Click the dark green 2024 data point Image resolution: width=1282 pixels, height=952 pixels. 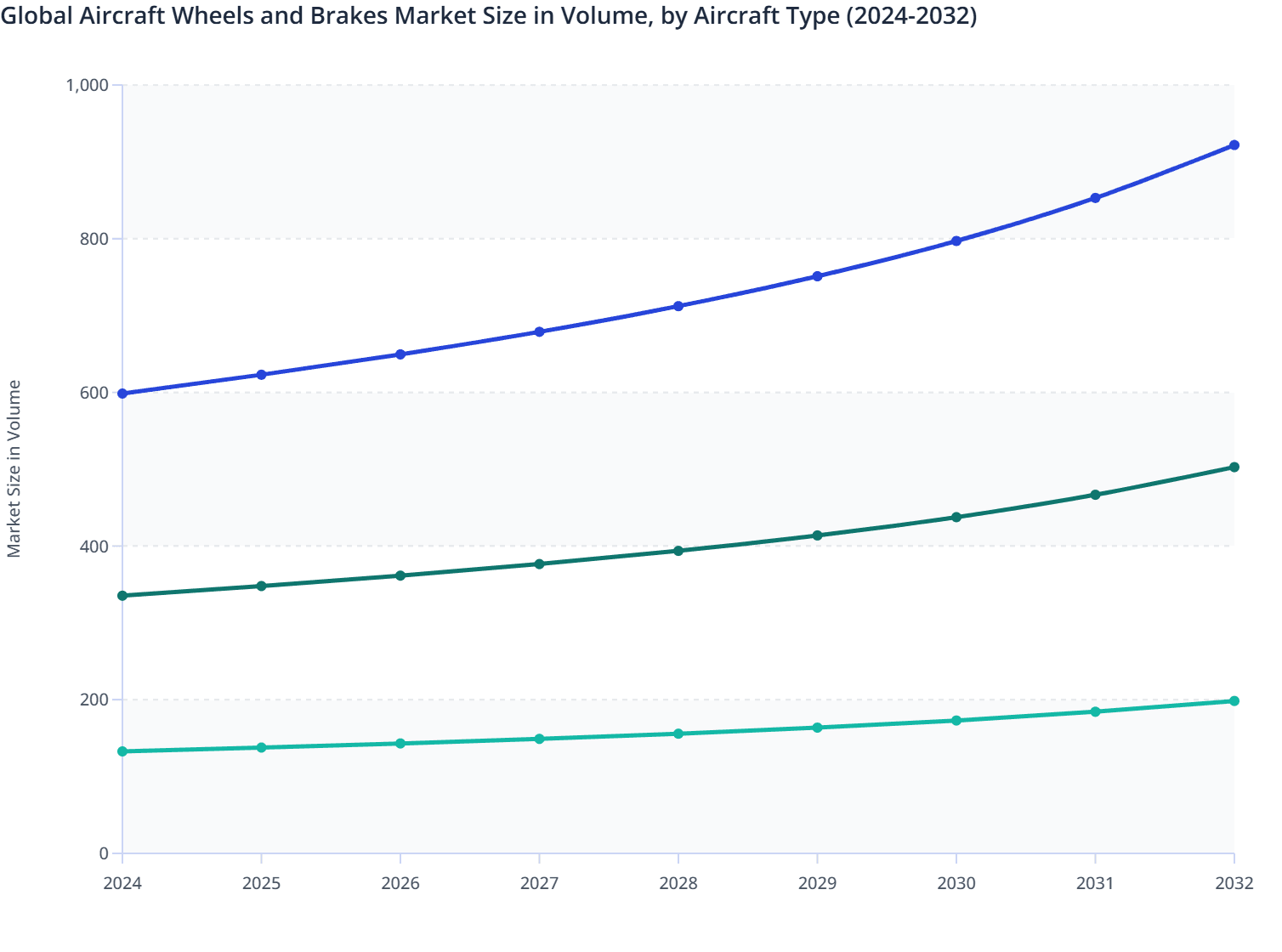[x=122, y=596]
